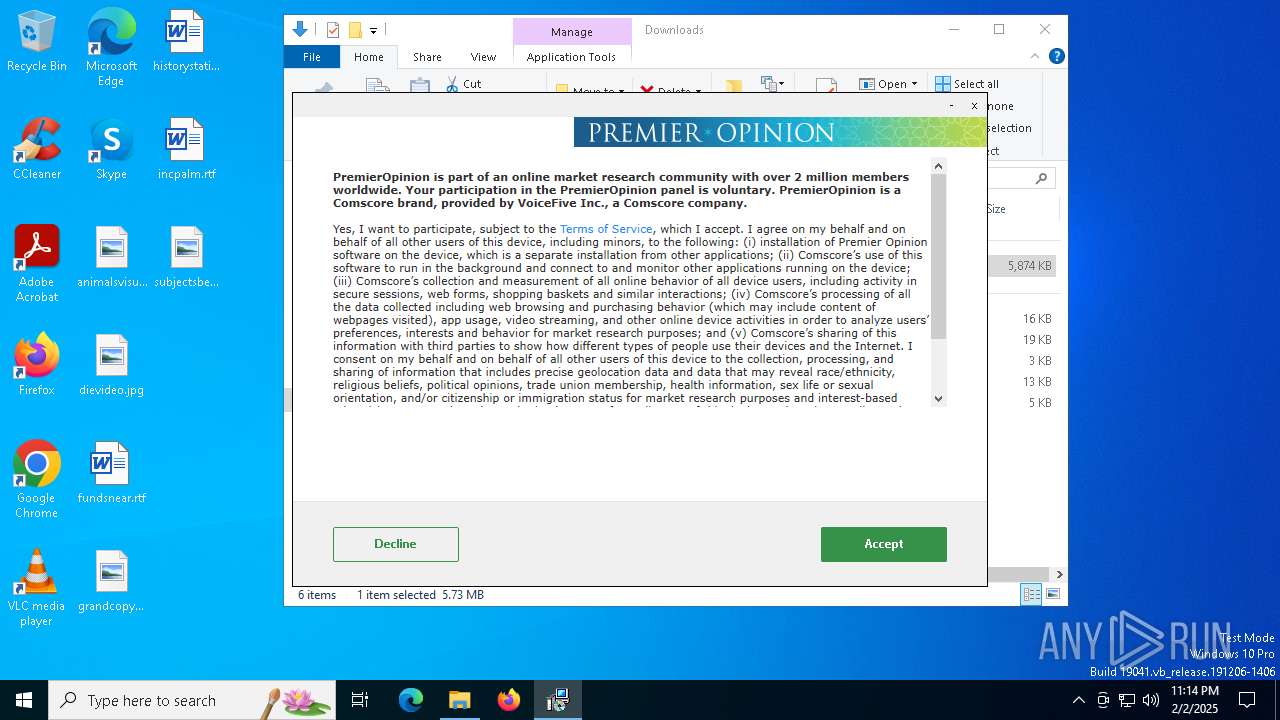
Task: Click the 16 KB size cell
Action: coord(1037,319)
